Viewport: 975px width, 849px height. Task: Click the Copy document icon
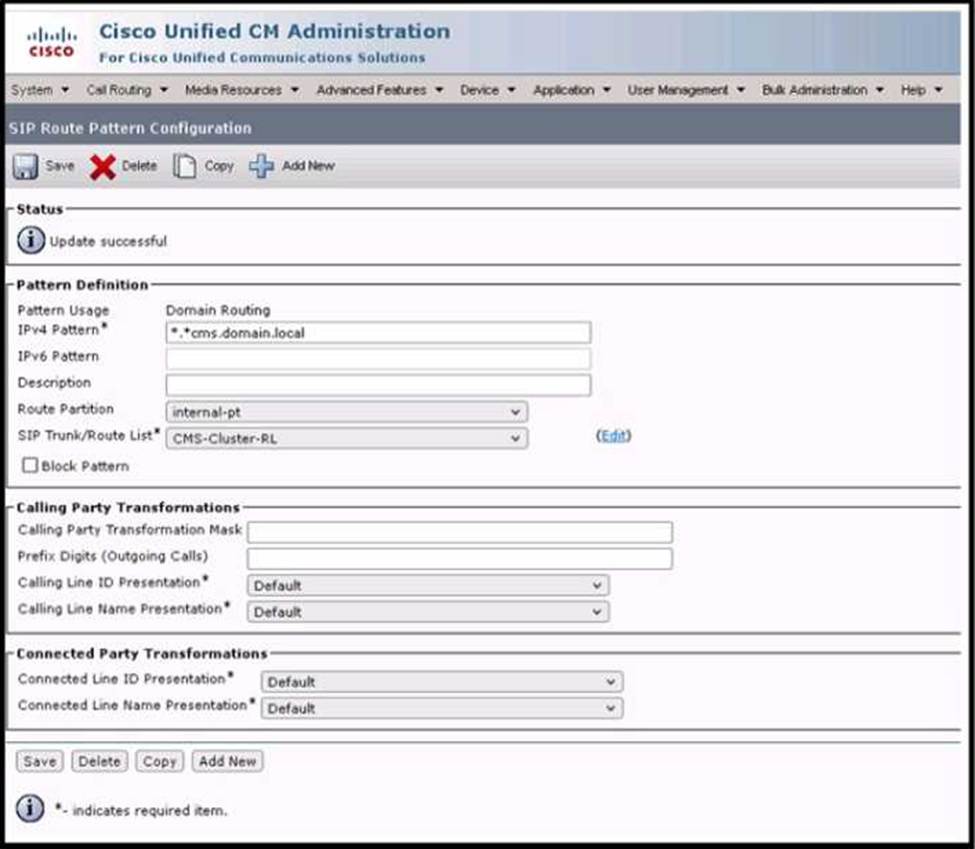[x=184, y=166]
